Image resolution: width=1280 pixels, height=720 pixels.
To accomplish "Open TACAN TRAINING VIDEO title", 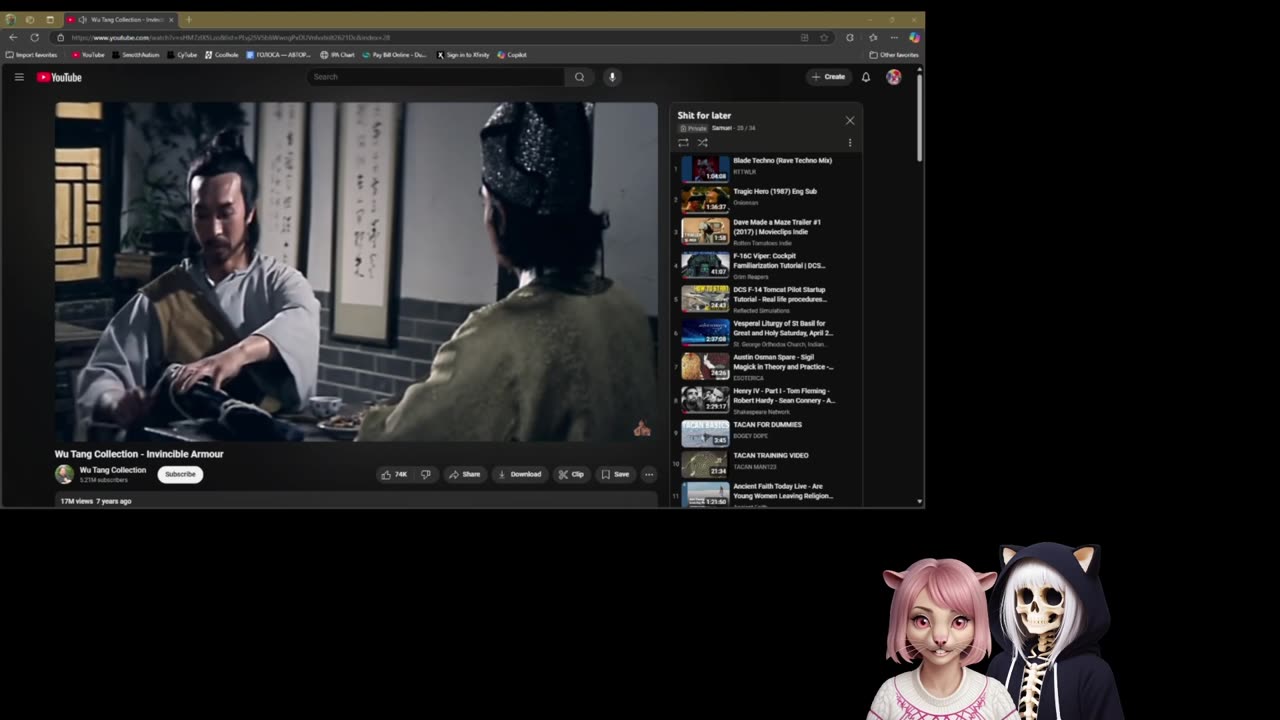I will (771, 455).
